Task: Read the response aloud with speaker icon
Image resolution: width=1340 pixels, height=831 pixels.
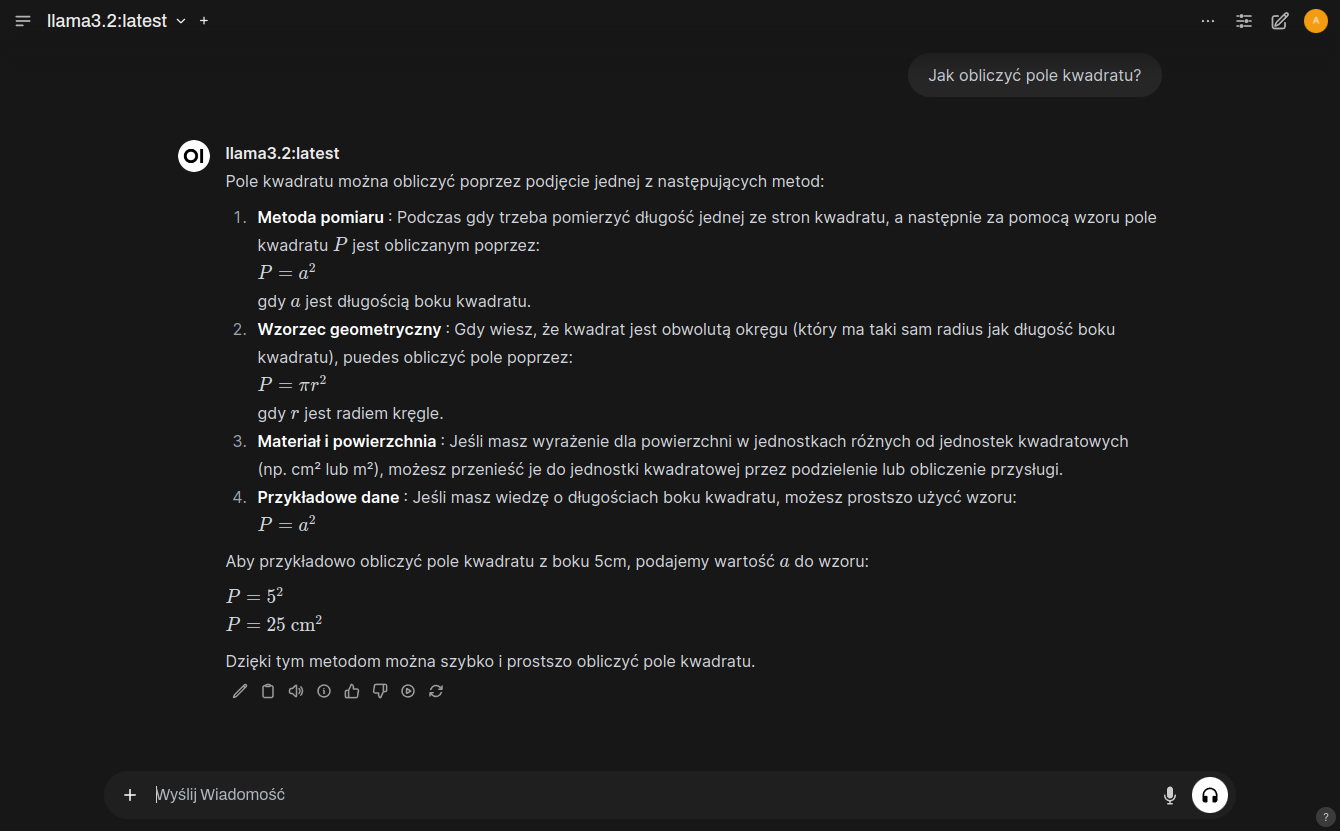Action: click(x=296, y=691)
